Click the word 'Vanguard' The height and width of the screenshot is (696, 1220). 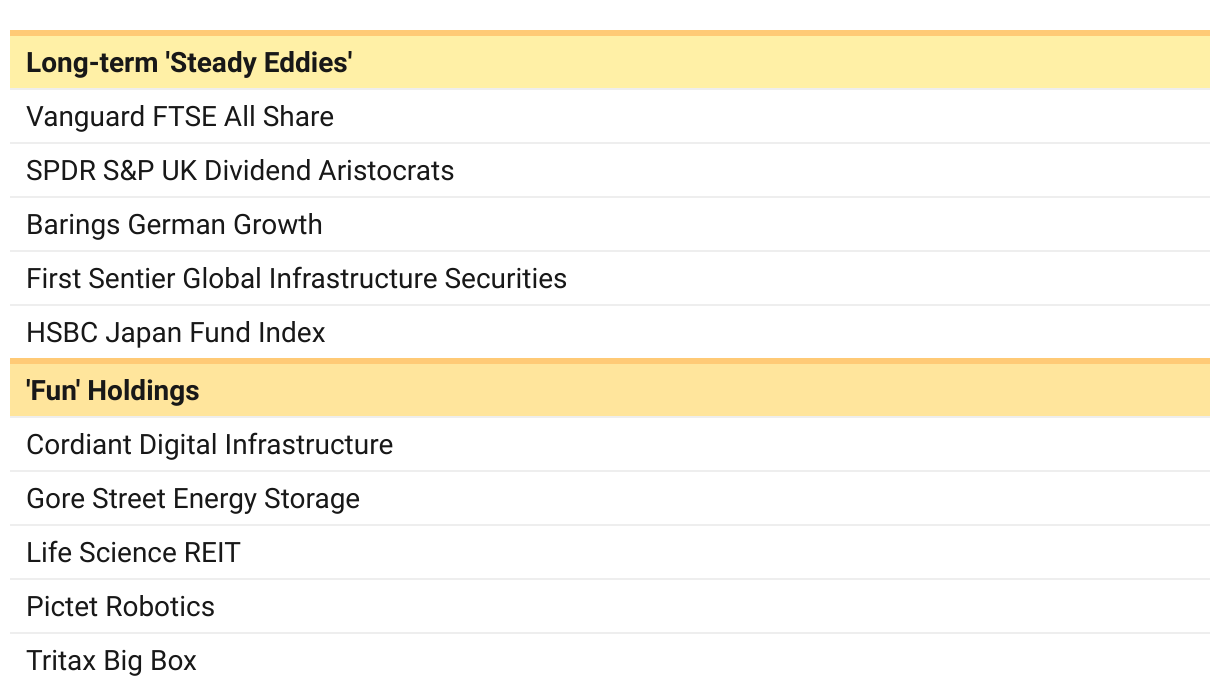pyautogui.click(x=86, y=117)
